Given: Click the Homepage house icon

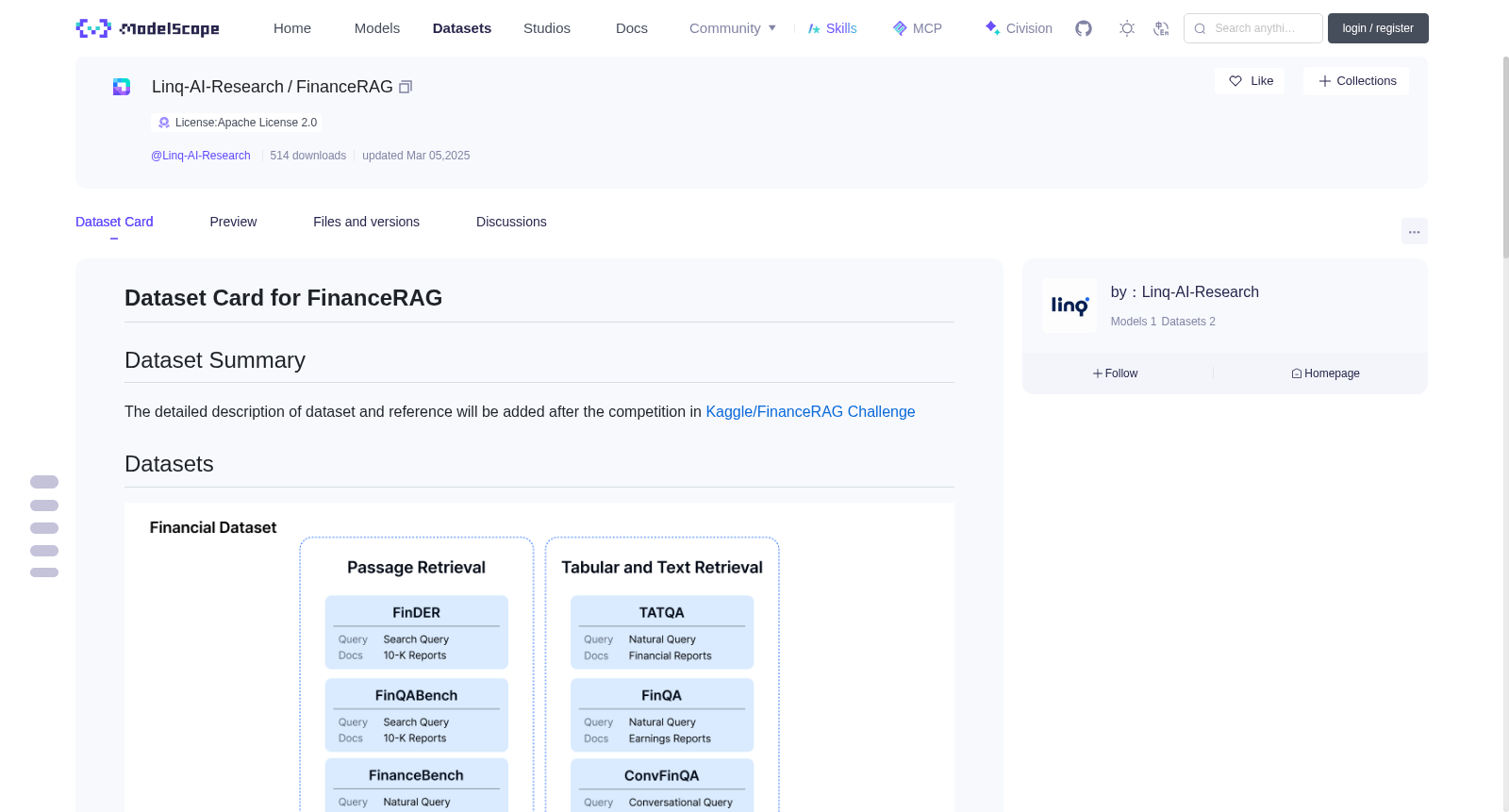Looking at the screenshot, I should point(1297,373).
